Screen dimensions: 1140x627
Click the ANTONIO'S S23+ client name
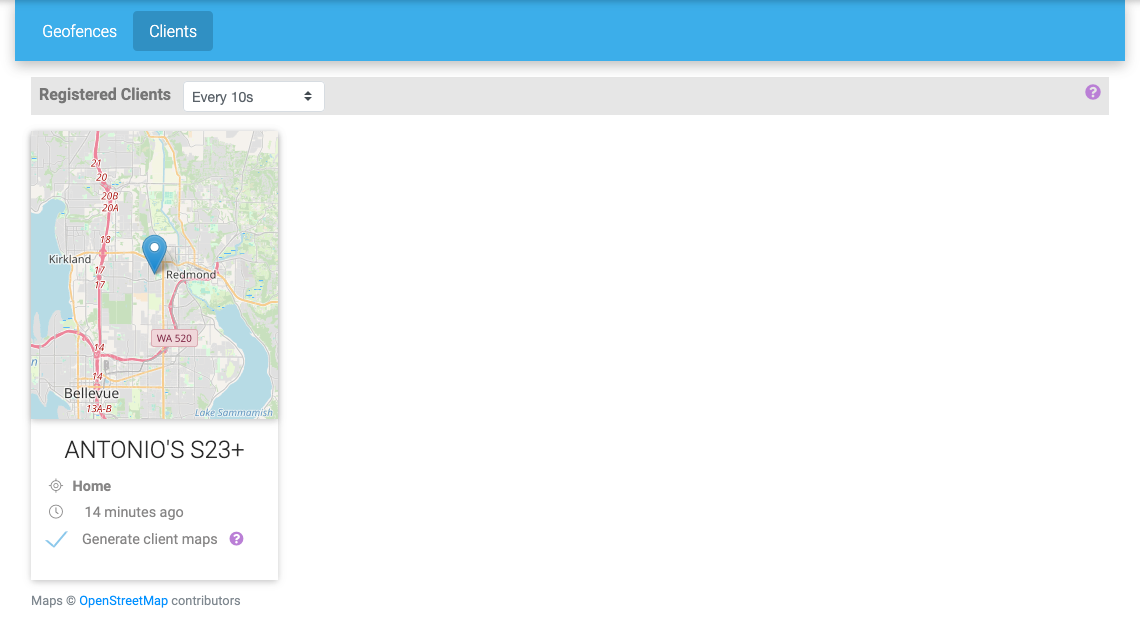coord(154,450)
